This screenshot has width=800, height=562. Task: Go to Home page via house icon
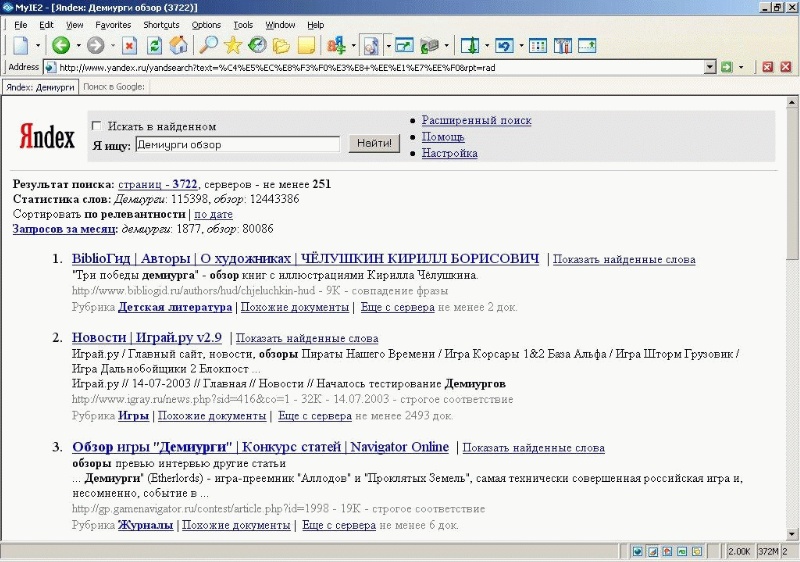pyautogui.click(x=179, y=46)
